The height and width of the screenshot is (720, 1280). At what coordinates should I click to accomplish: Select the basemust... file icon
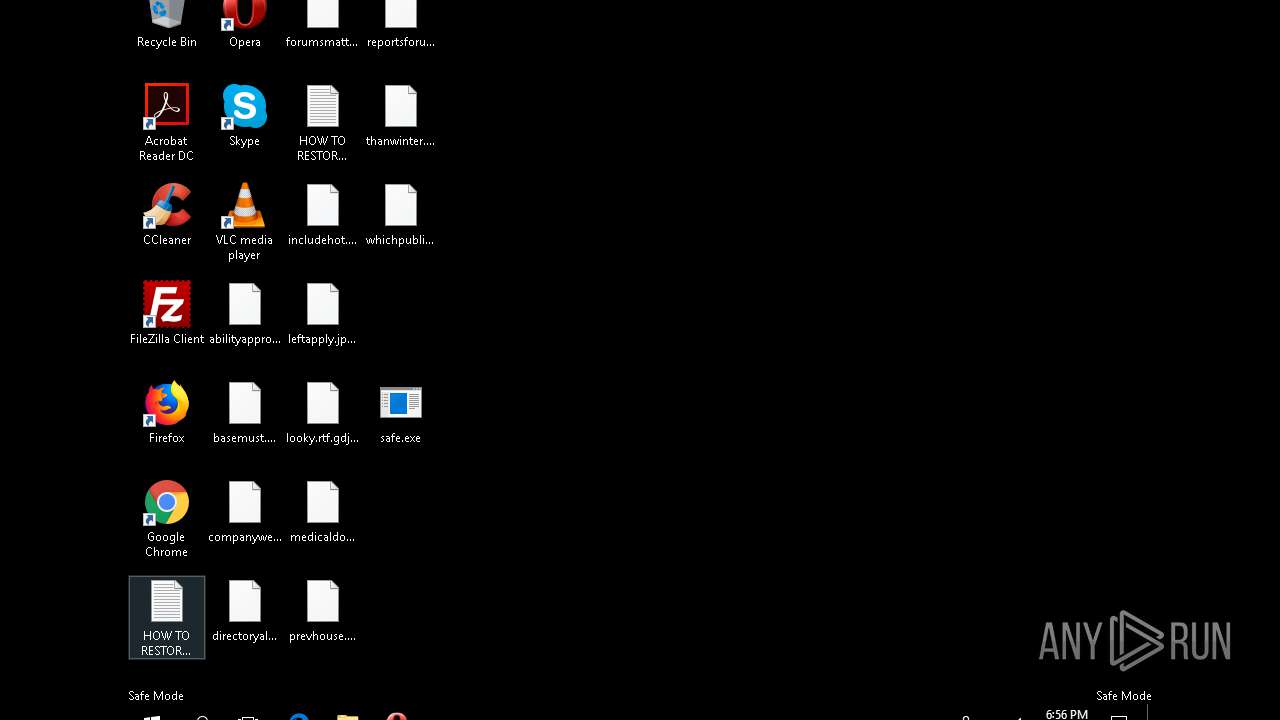[244, 412]
